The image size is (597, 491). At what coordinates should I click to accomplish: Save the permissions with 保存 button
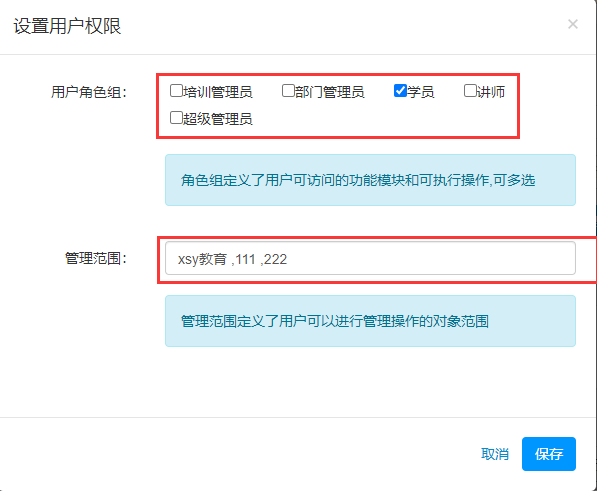(x=549, y=454)
